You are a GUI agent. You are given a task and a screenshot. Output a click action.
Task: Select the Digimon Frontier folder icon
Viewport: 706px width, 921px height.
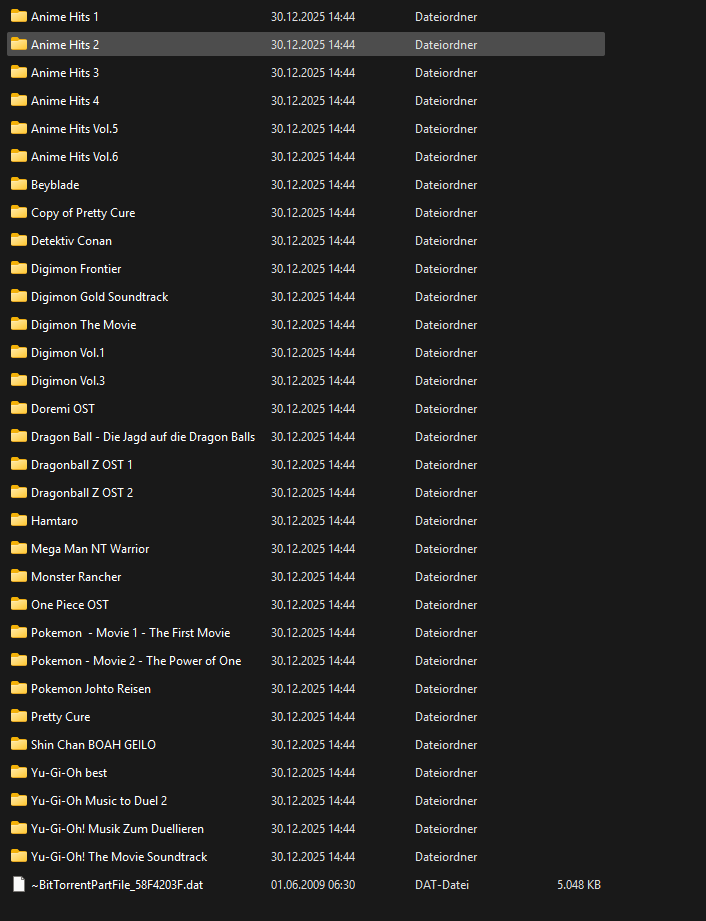(x=19, y=268)
